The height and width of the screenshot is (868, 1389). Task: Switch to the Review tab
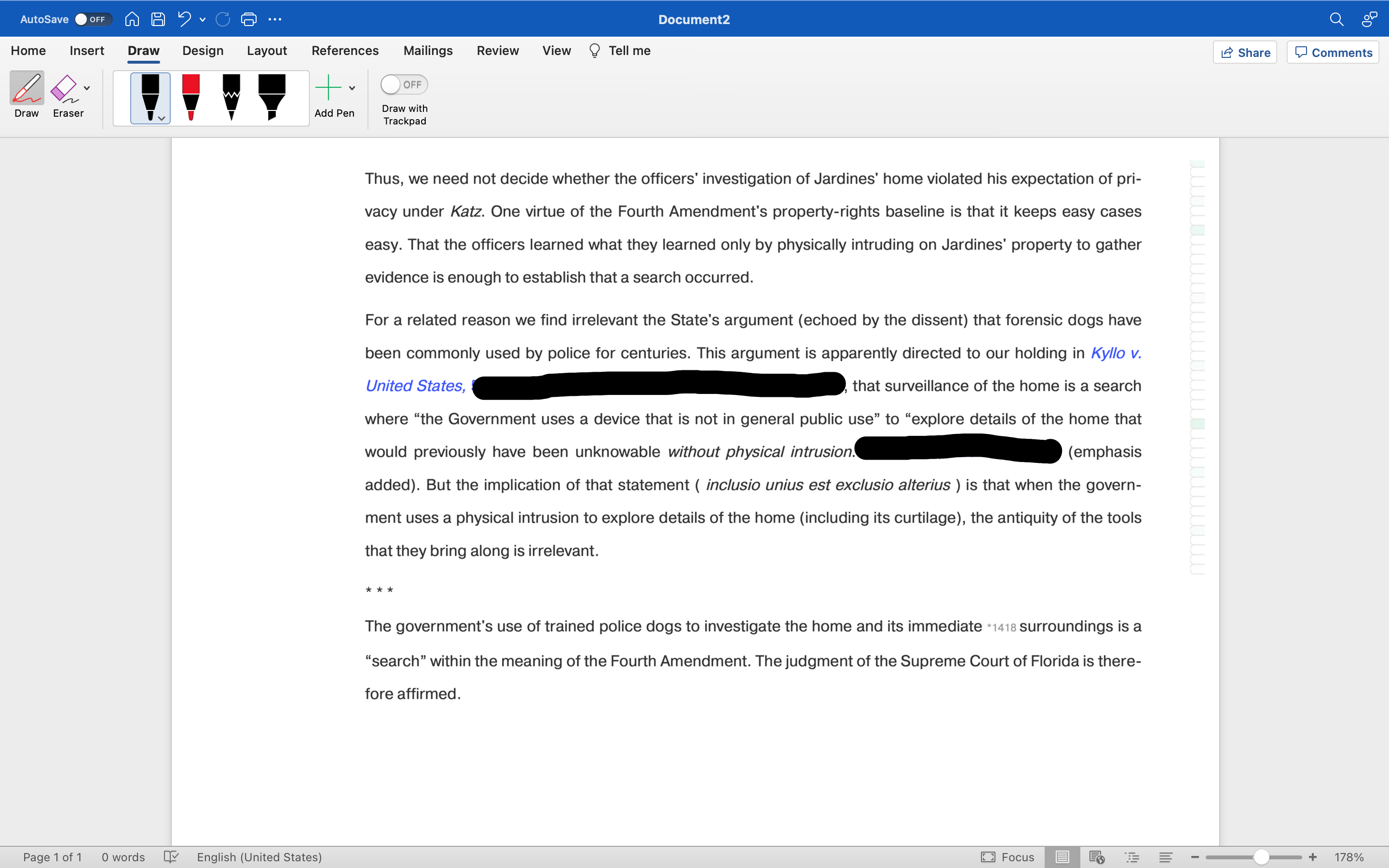coord(498,51)
